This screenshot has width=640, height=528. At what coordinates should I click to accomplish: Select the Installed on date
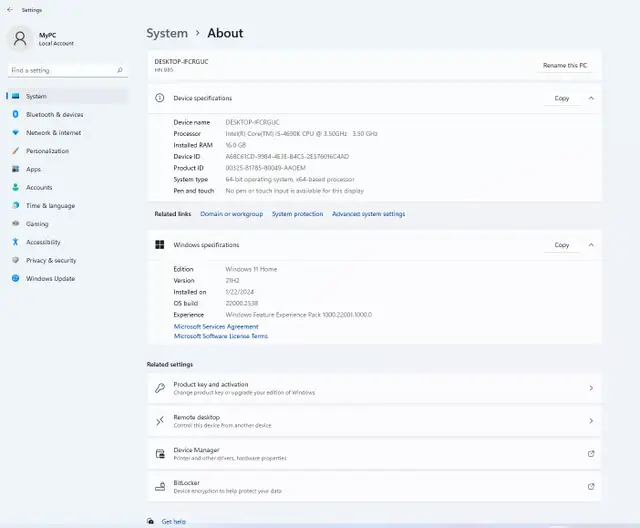[240, 292]
